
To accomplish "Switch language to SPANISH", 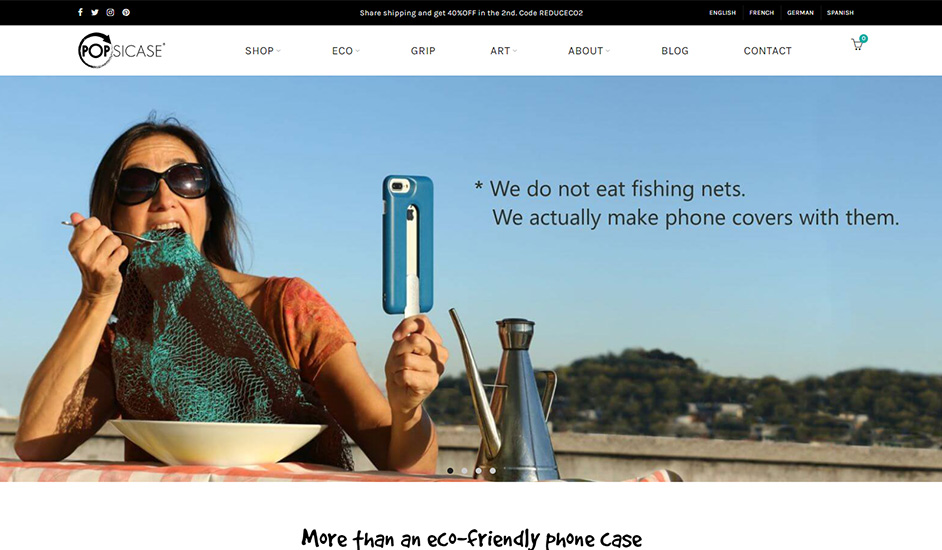I will pos(840,13).
